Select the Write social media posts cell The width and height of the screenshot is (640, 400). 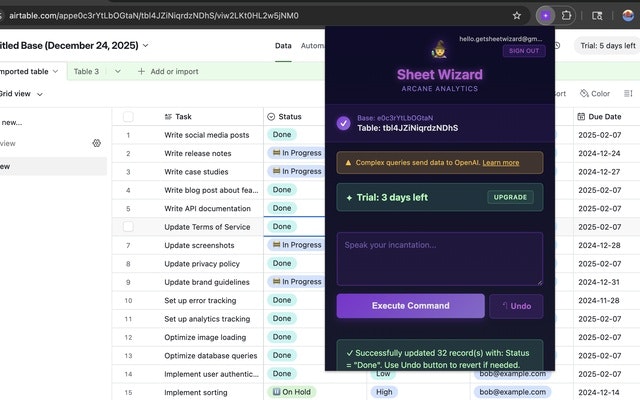click(207, 135)
